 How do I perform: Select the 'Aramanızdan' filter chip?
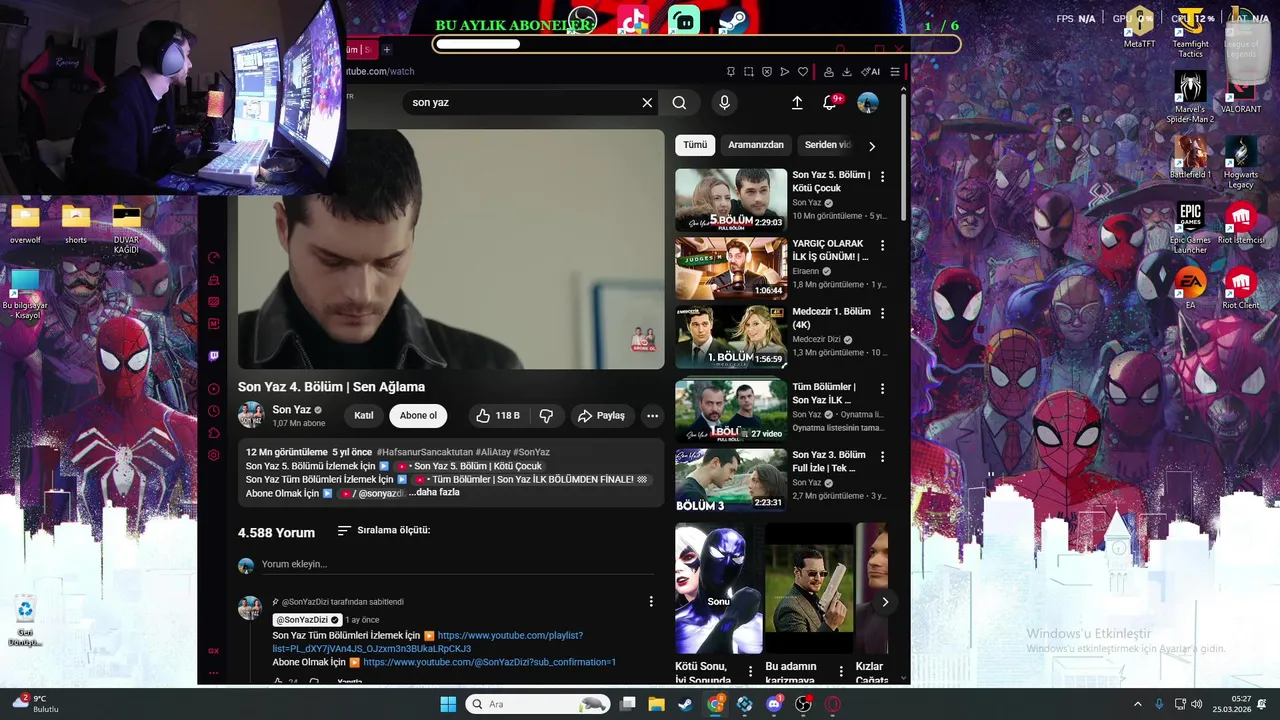[756, 145]
